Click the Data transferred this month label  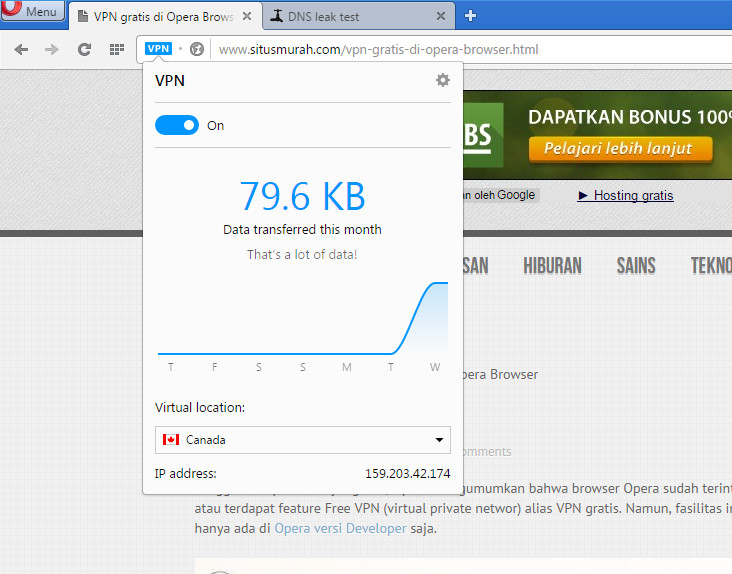[302, 230]
